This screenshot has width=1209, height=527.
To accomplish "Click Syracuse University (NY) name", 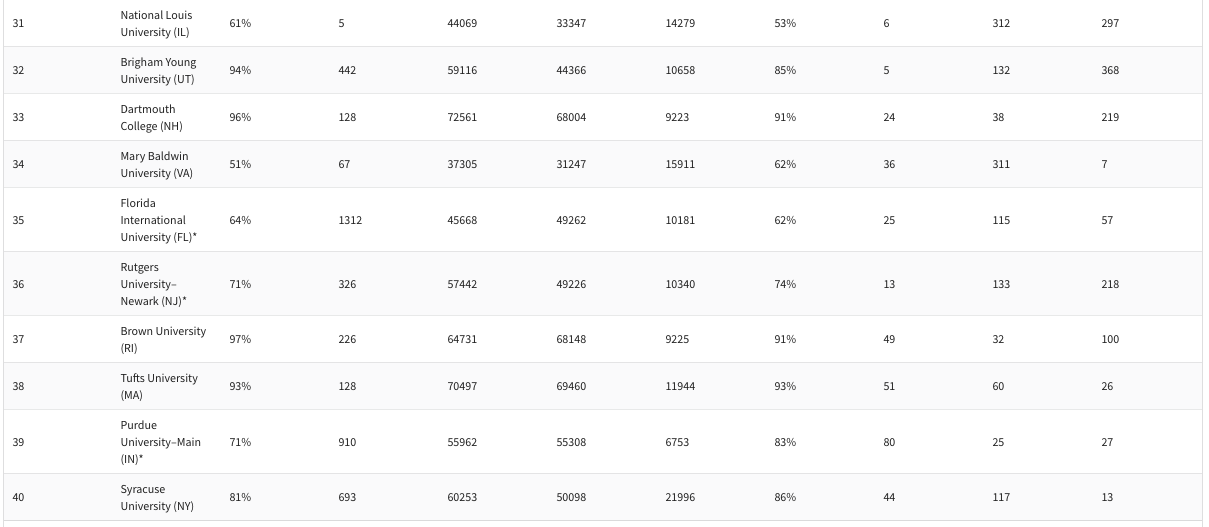I will click(x=157, y=497).
